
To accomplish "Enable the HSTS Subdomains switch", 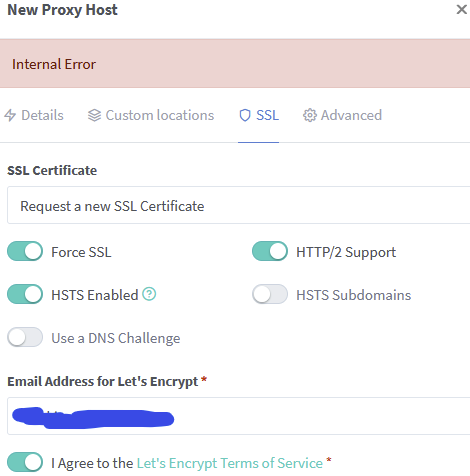I will [270, 294].
